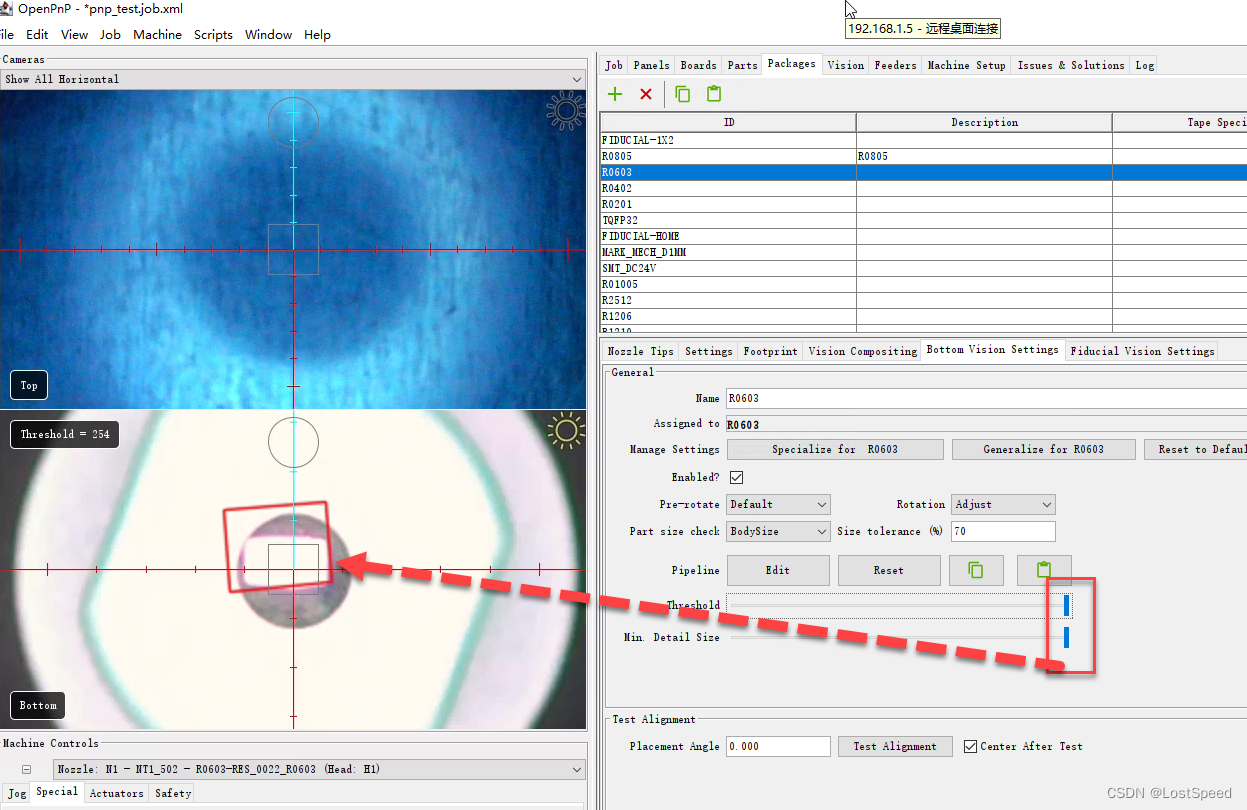Click the Name input field

(986, 398)
